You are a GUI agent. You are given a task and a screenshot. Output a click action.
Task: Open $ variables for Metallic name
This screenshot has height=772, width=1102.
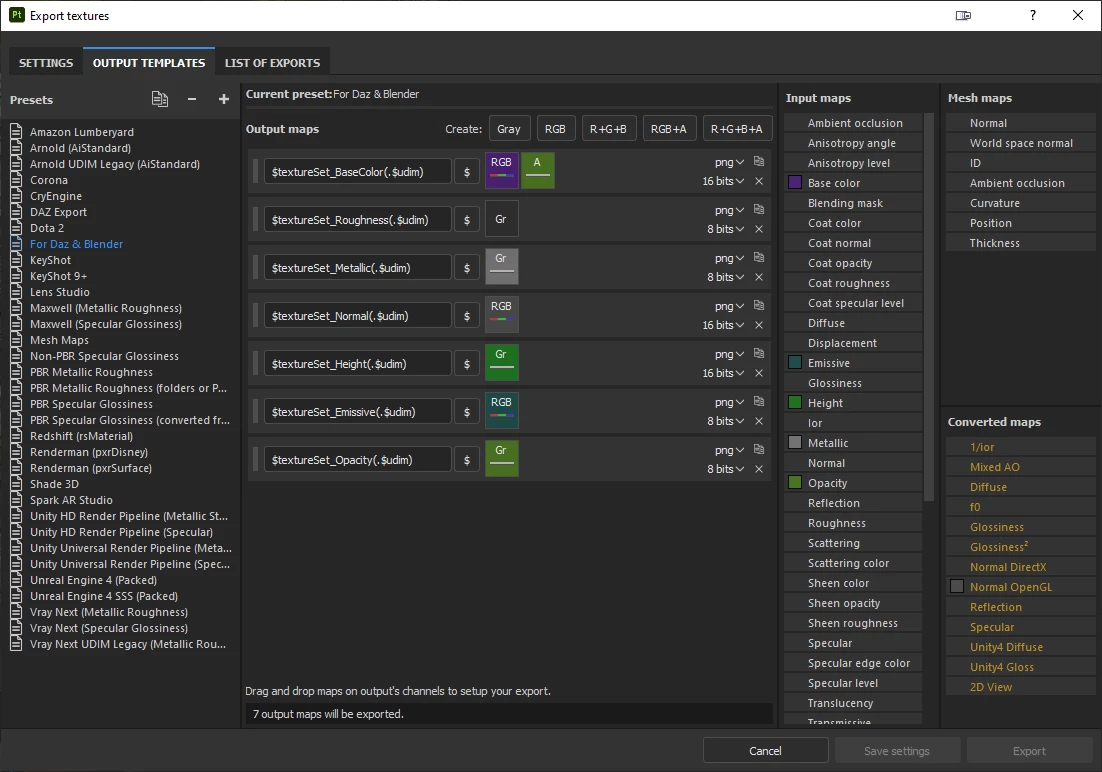(467, 268)
